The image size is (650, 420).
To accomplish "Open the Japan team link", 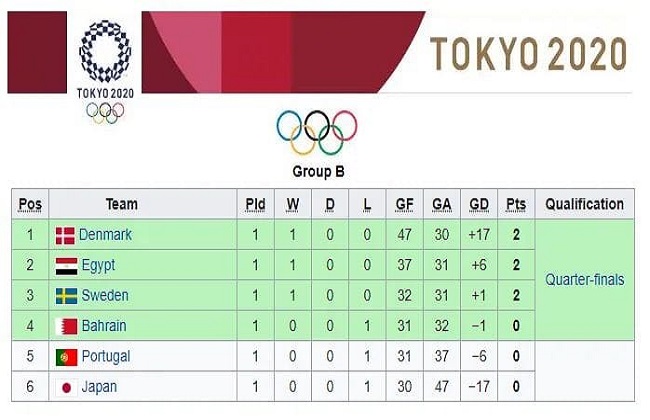I will 99,387.
